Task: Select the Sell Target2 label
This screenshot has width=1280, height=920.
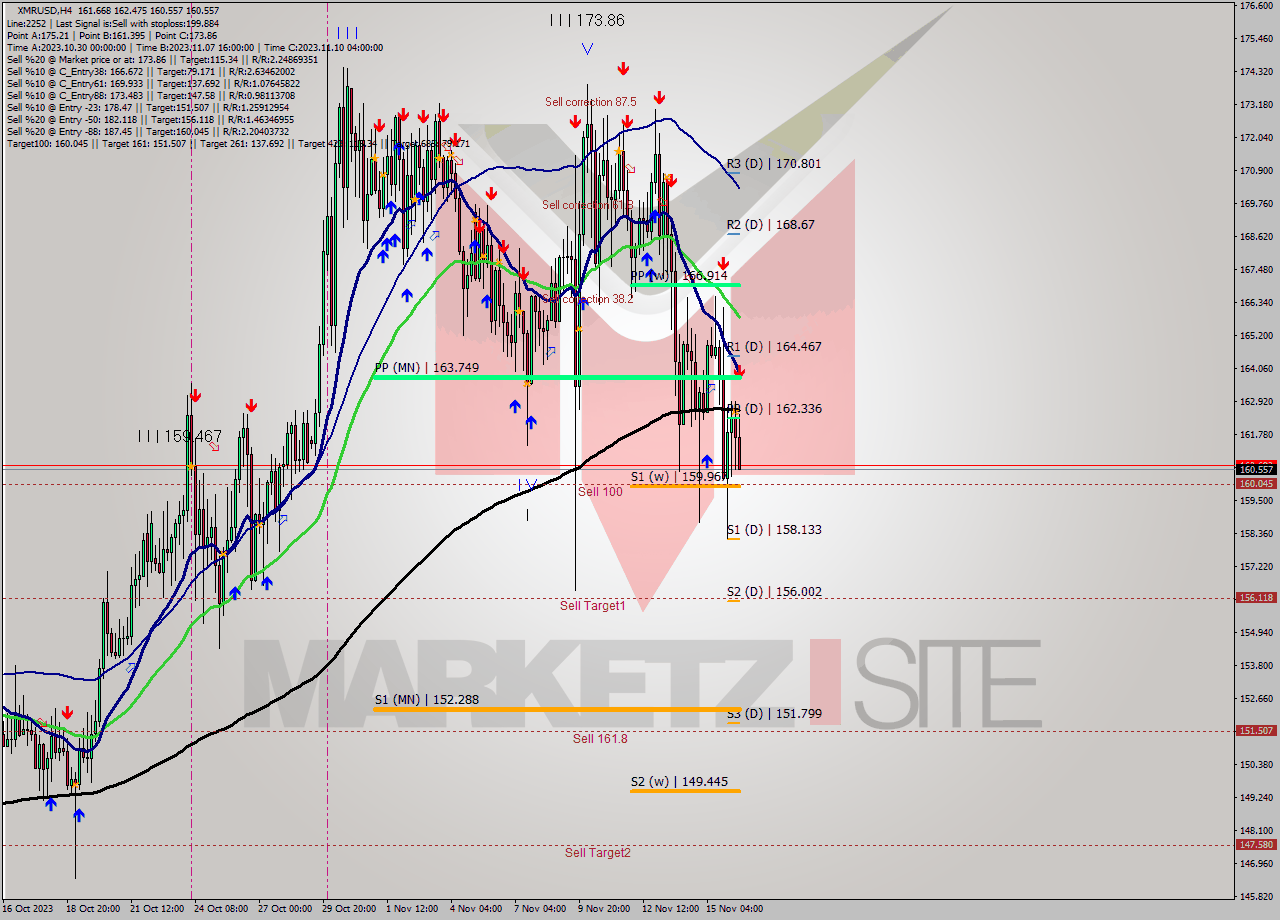Action: click(x=598, y=853)
